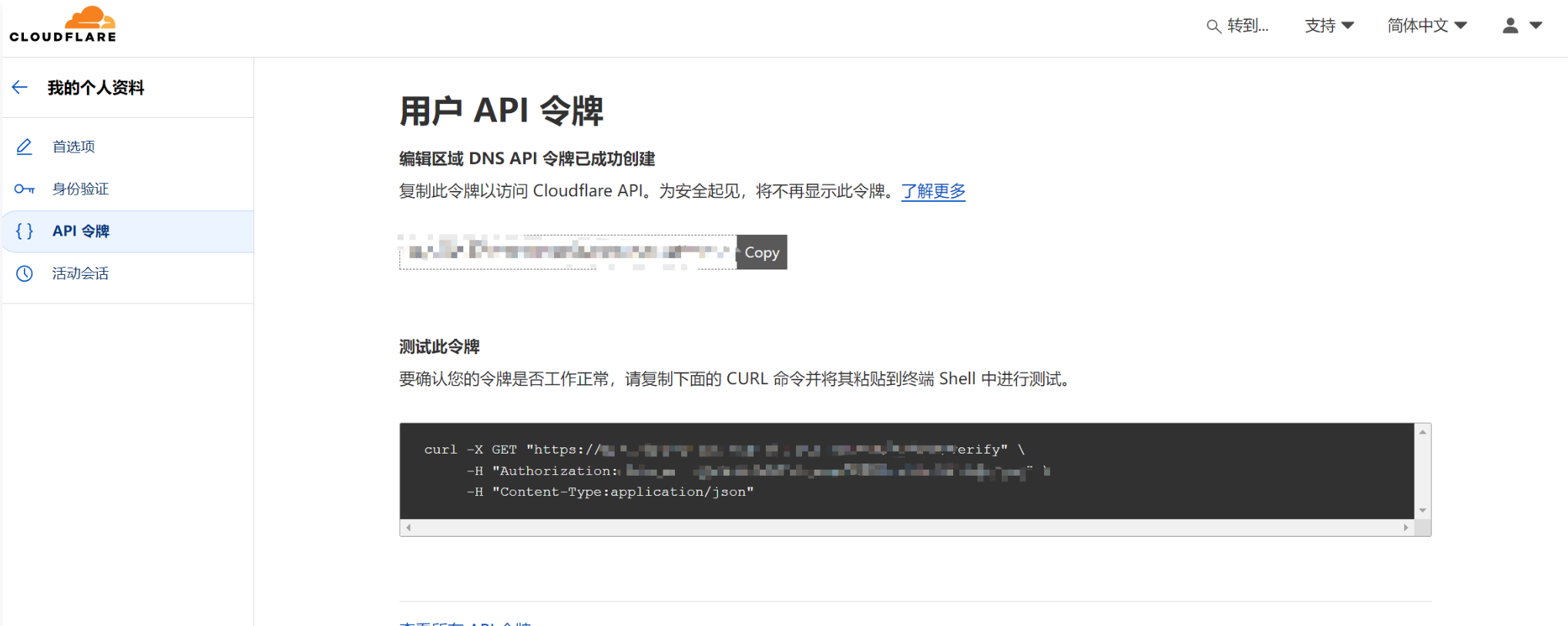Expand the 支持 dropdown
This screenshot has width=1568, height=626.
[x=1329, y=25]
